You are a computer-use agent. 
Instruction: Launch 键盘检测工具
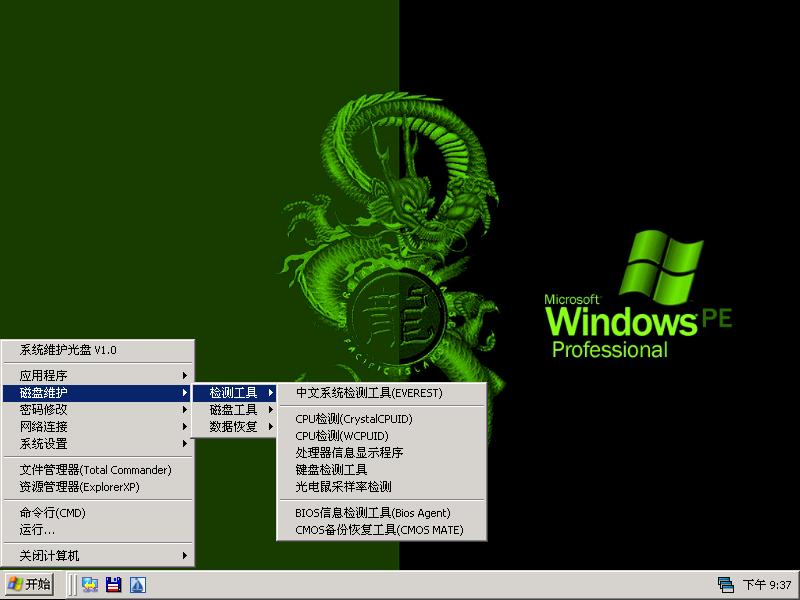point(382,469)
